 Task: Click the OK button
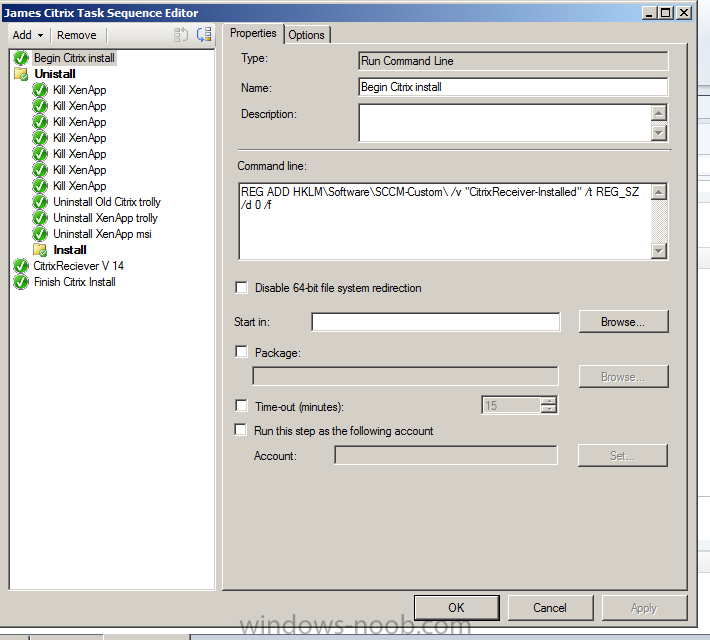pos(456,608)
